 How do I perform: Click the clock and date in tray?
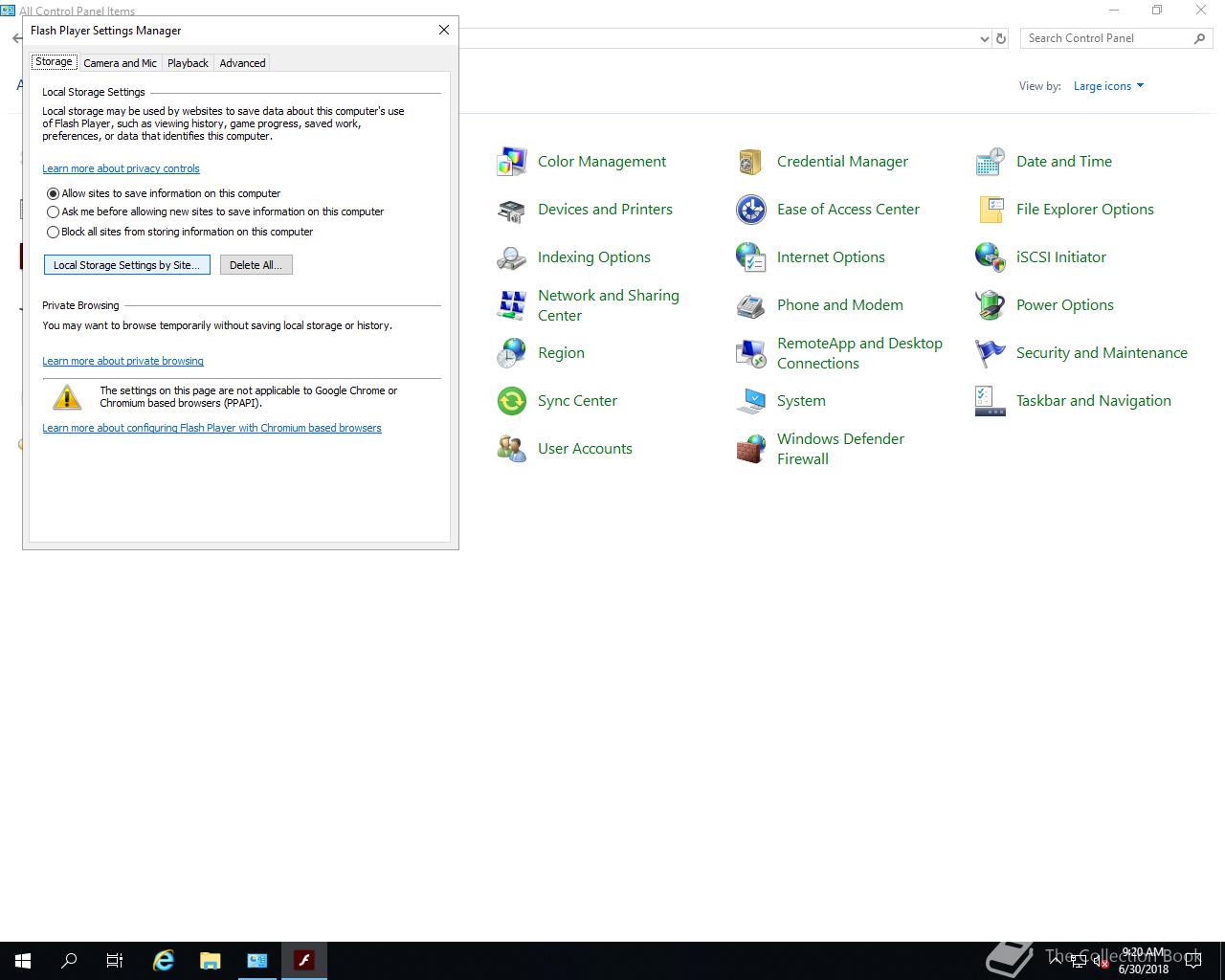point(1144,961)
